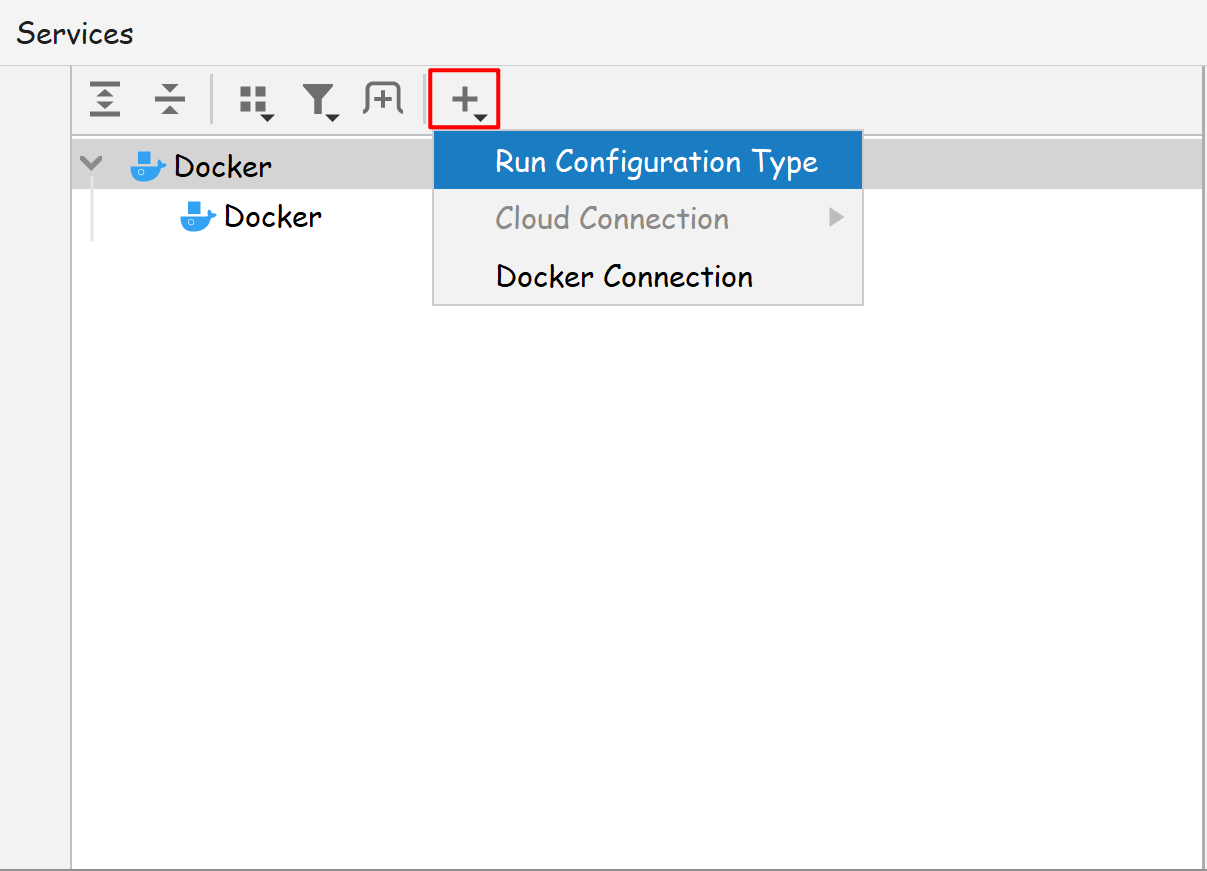The height and width of the screenshot is (871, 1207).
Task: Click the Collapse All toolbar icon
Action: click(x=171, y=99)
